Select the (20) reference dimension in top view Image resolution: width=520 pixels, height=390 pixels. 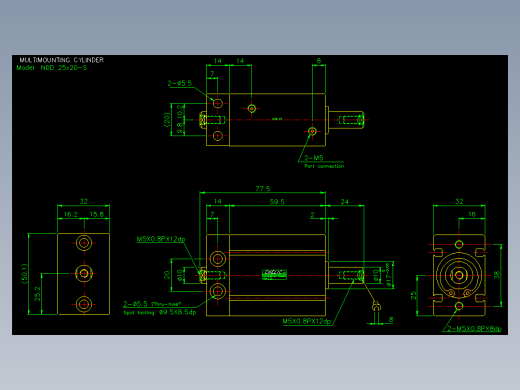click(x=166, y=119)
